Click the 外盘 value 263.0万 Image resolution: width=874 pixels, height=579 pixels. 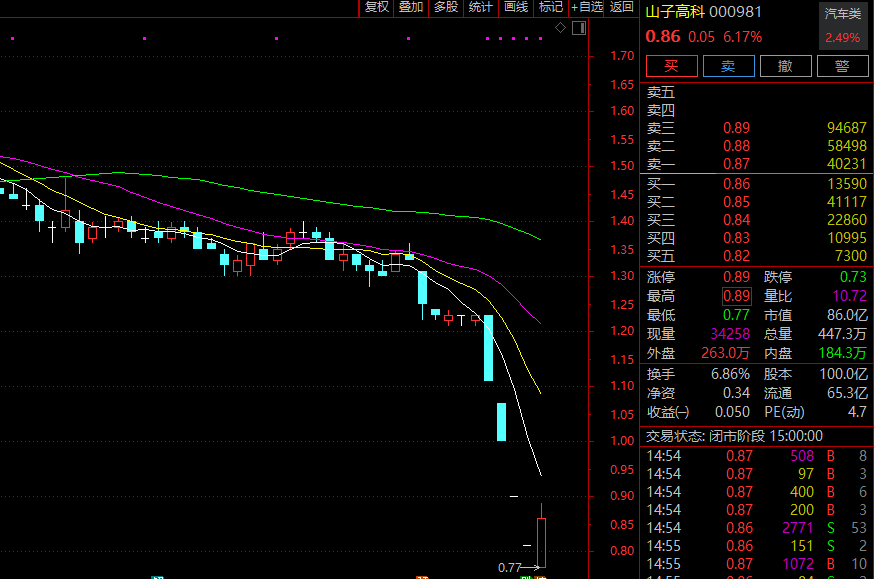tap(725, 353)
